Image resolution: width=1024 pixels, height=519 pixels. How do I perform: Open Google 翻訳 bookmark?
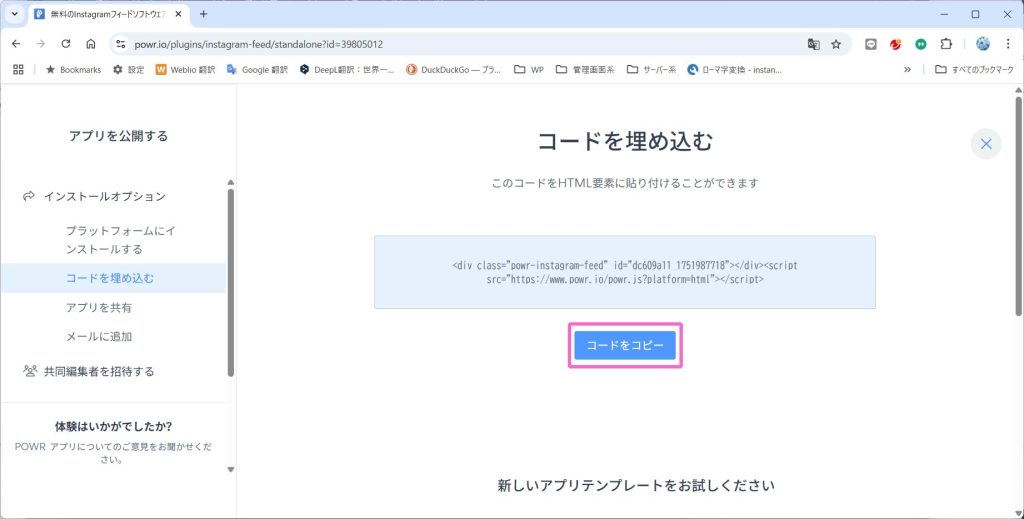(257, 69)
